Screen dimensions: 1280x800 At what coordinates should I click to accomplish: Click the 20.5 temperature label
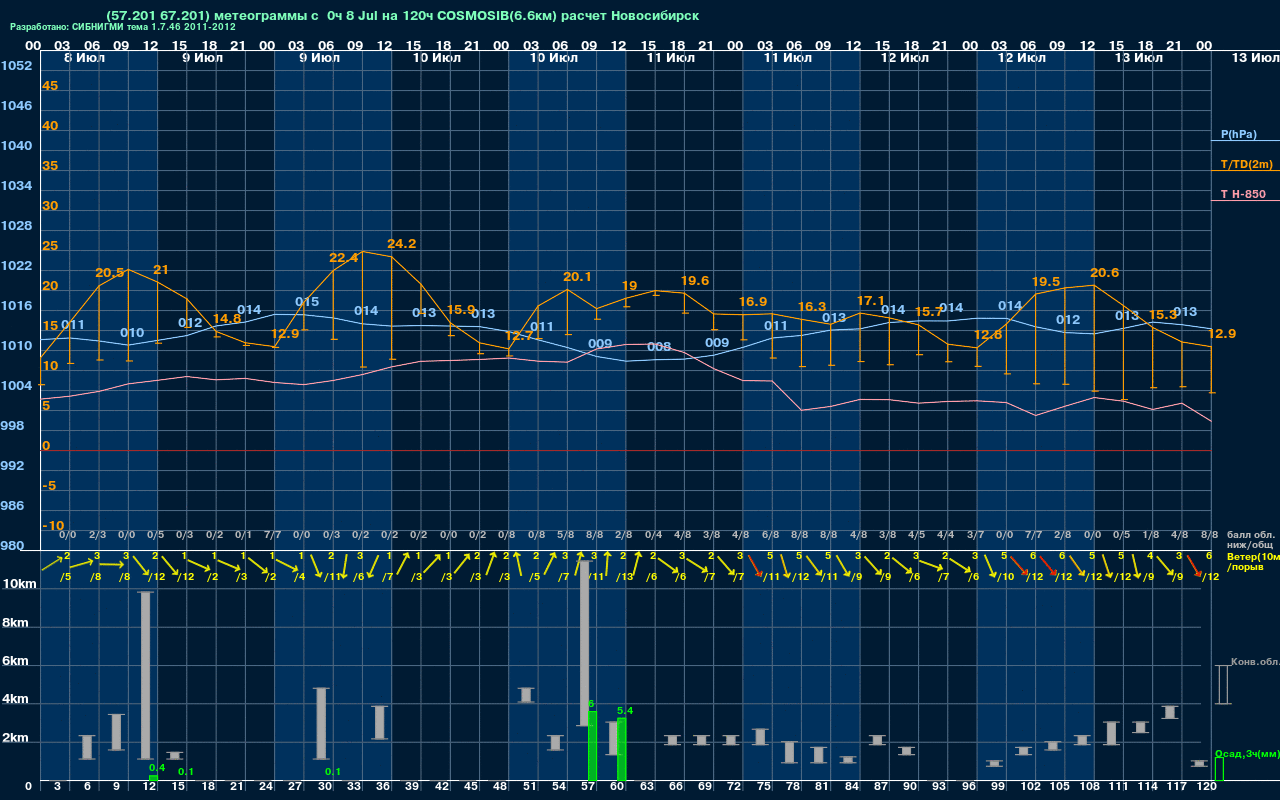110,272
